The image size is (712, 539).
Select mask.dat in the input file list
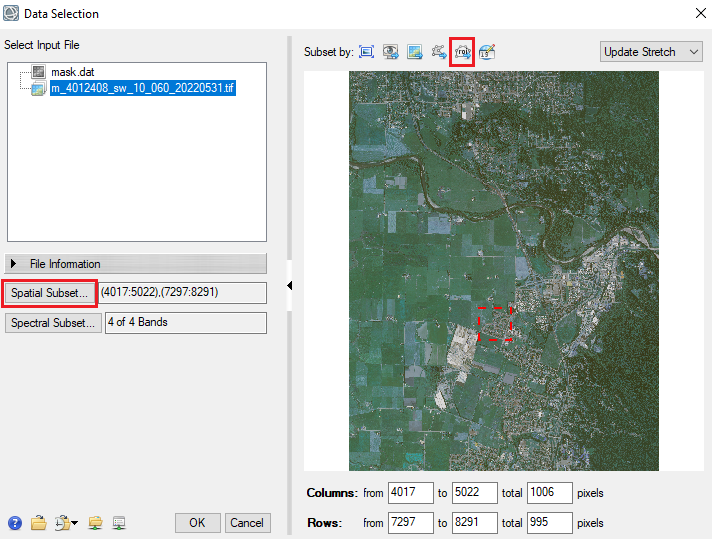point(72,73)
